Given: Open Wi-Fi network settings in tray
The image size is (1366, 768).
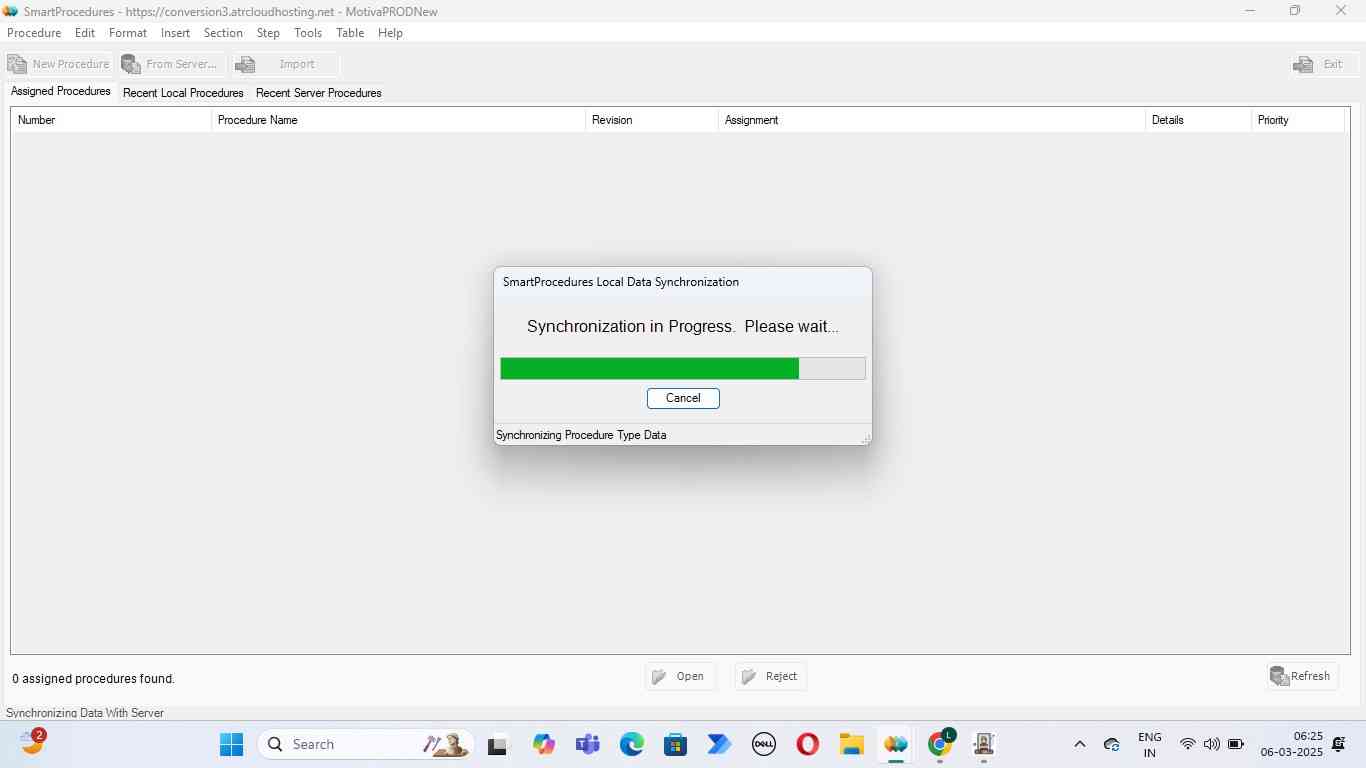Looking at the screenshot, I should pyautogui.click(x=1188, y=744).
